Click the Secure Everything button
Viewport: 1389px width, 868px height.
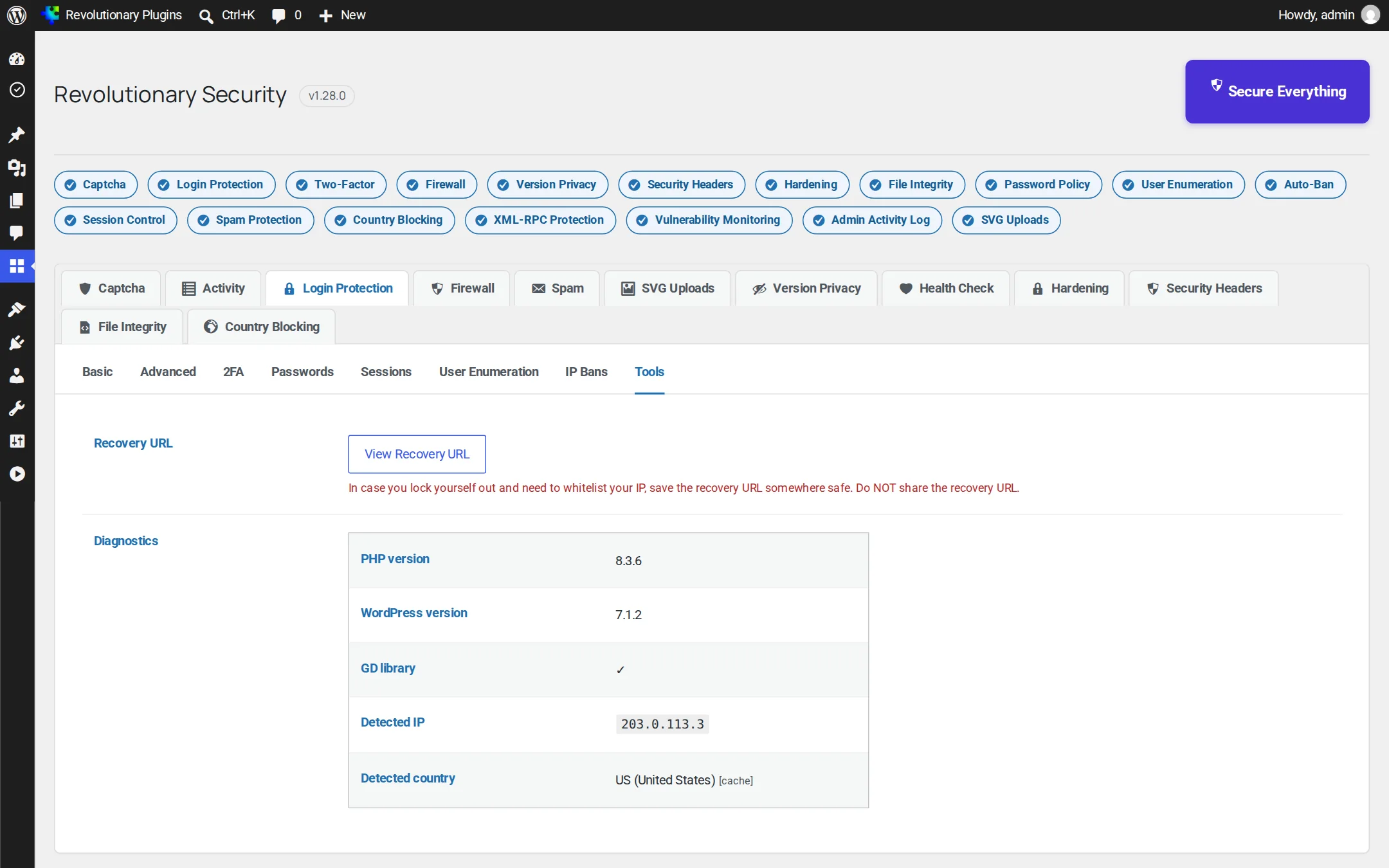point(1277,91)
